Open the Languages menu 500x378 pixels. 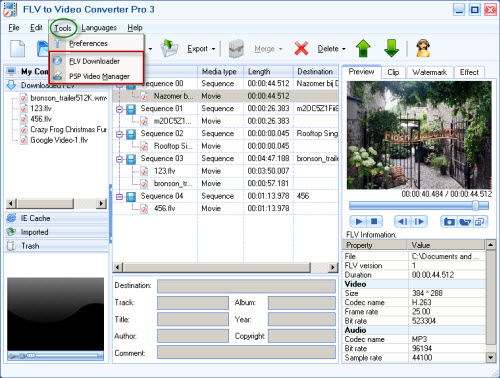point(99,28)
